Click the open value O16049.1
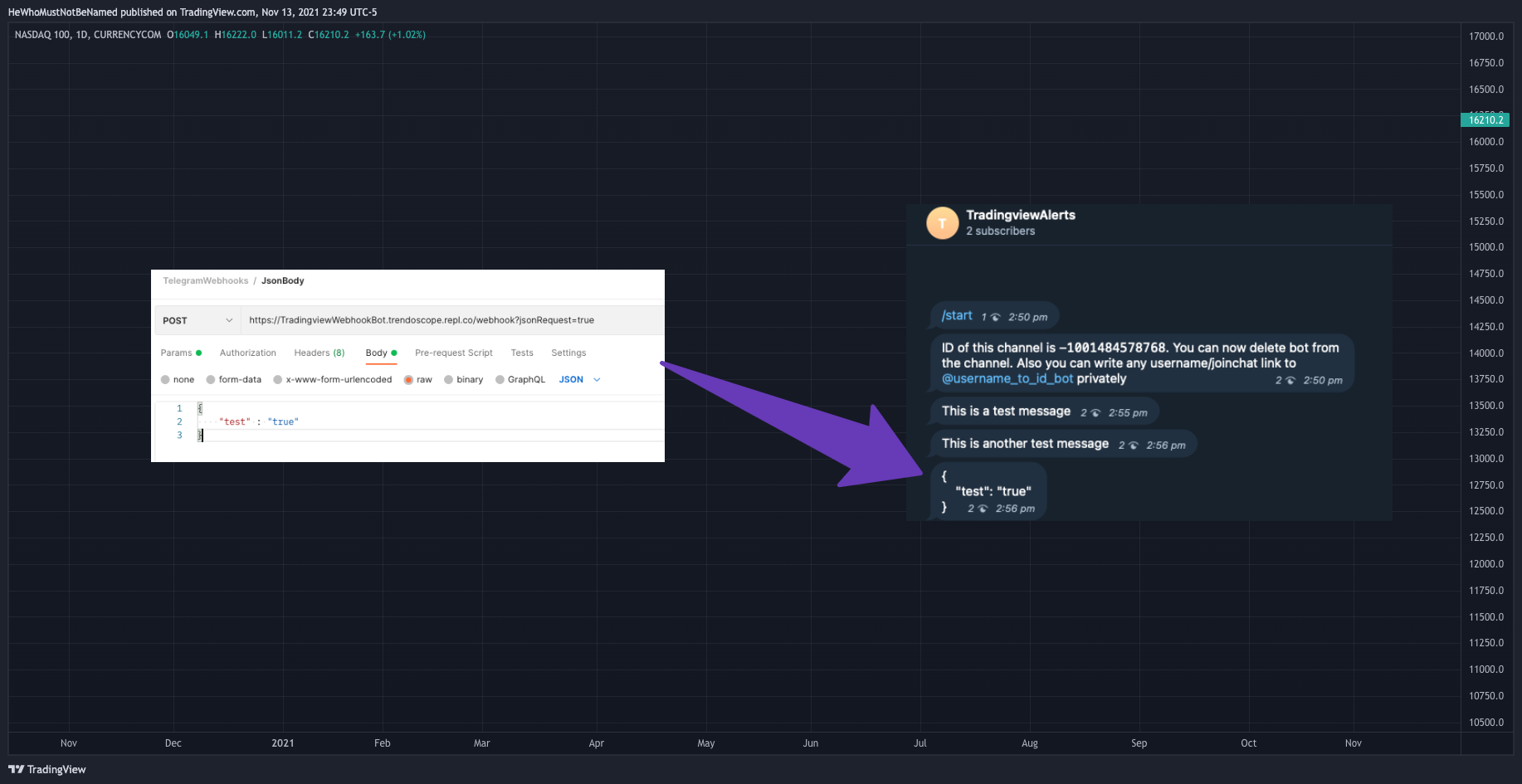1522x784 pixels. click(x=188, y=35)
